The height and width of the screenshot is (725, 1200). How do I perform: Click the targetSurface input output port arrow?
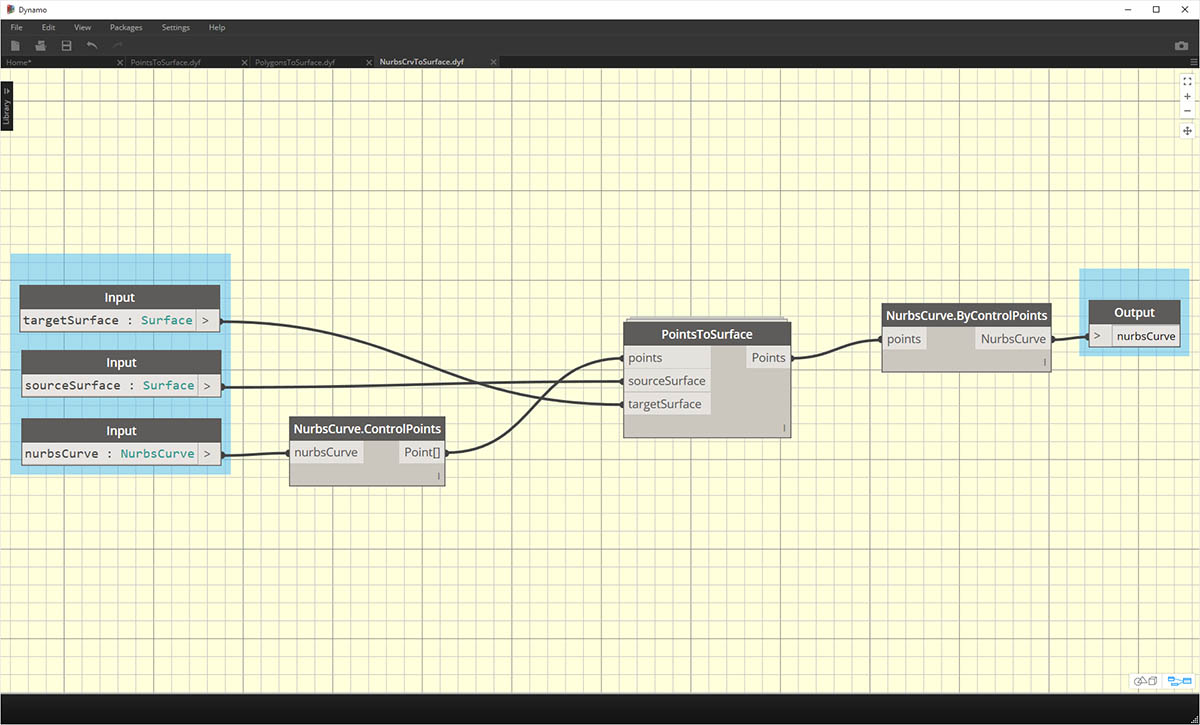tap(207, 321)
